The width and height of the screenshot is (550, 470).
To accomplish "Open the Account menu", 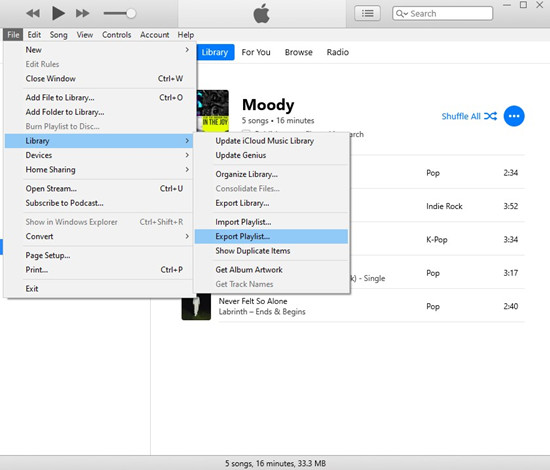I will pyautogui.click(x=155, y=35).
